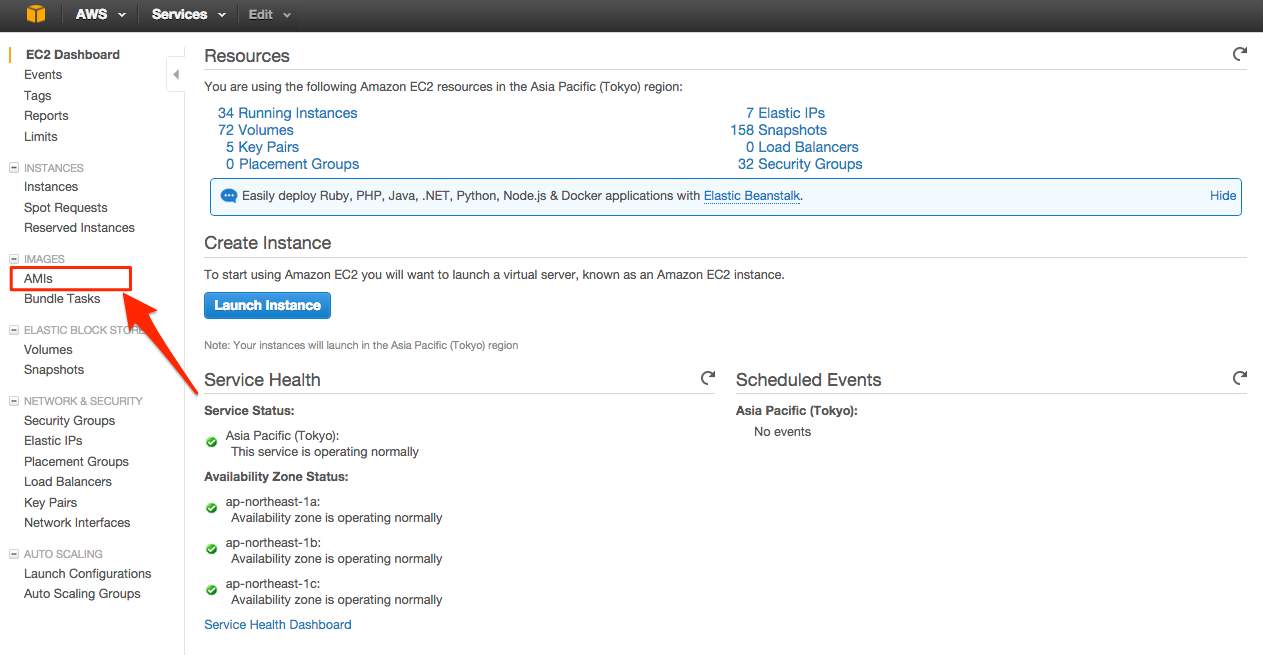Hide the Elastic Beanstalk banner
The width and height of the screenshot is (1263, 655).
pyautogui.click(x=1223, y=196)
